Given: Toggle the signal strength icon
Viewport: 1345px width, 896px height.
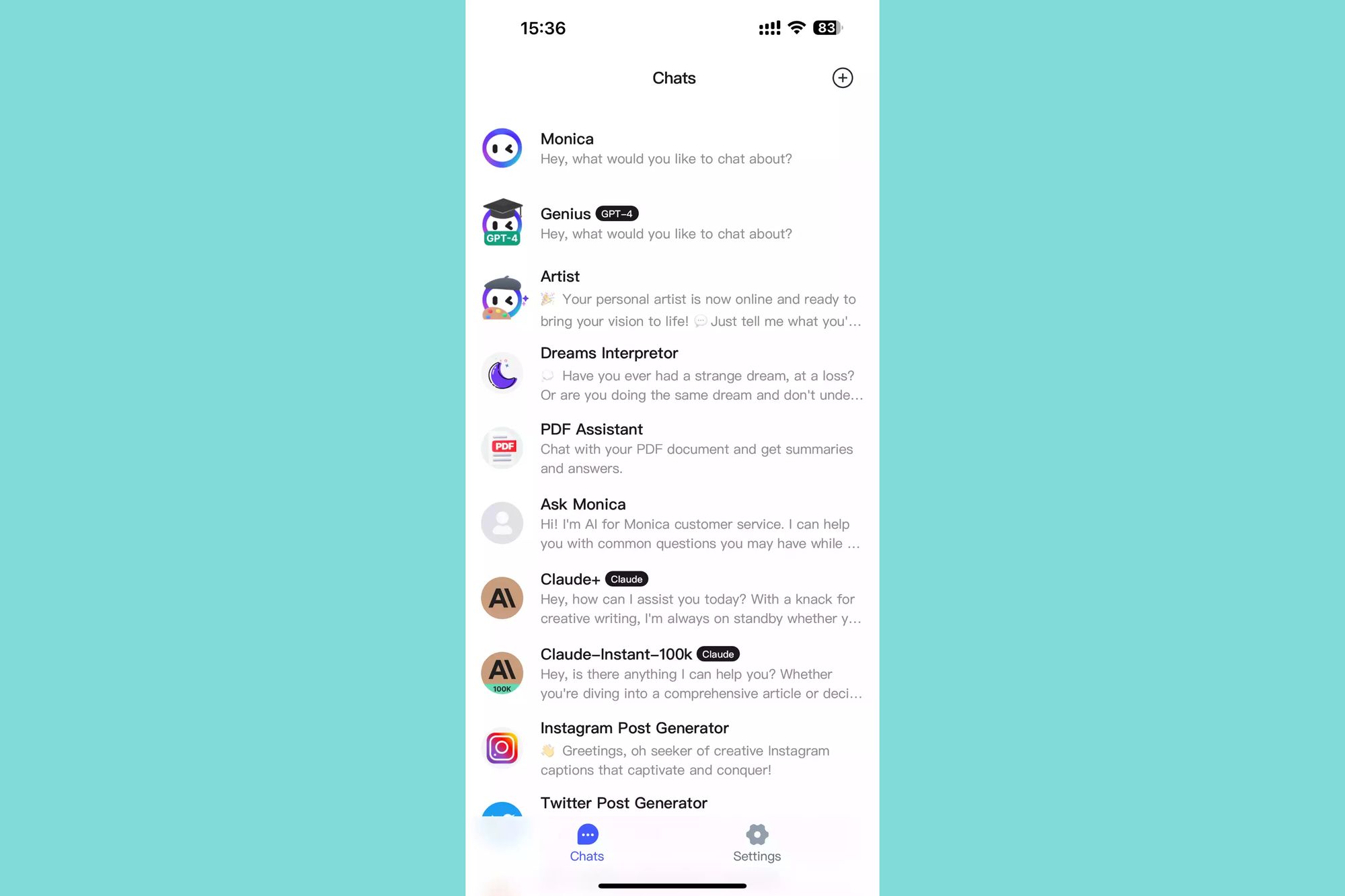Looking at the screenshot, I should coord(769,28).
